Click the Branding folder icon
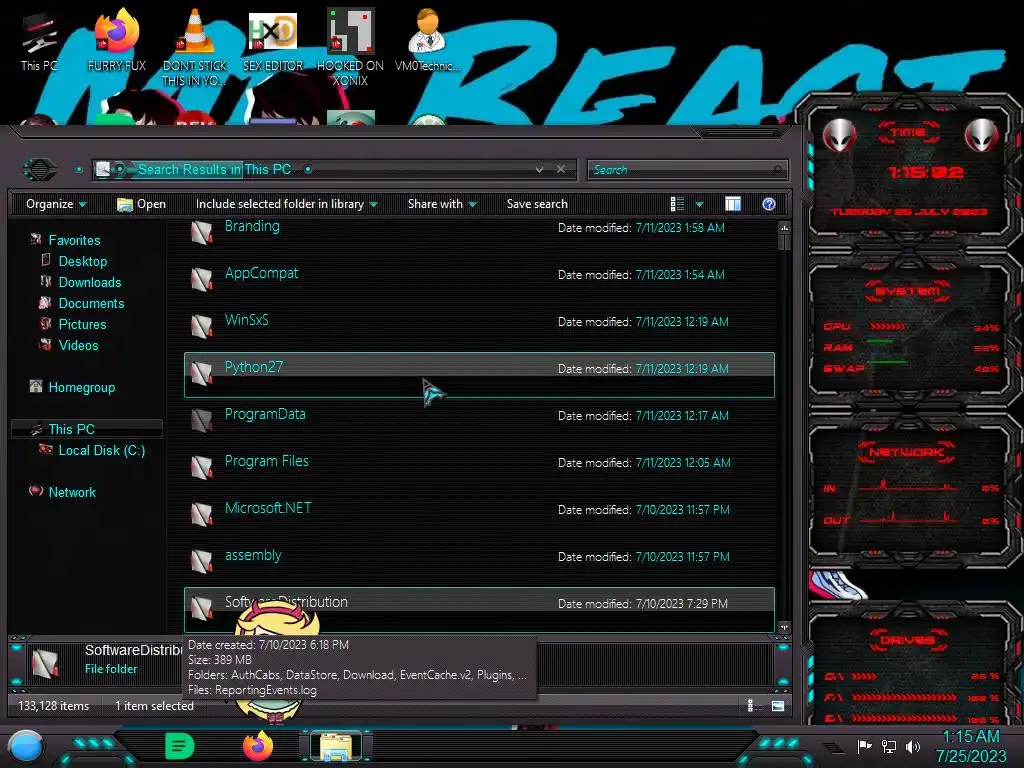Screen dimensions: 1024x768 tap(202, 232)
